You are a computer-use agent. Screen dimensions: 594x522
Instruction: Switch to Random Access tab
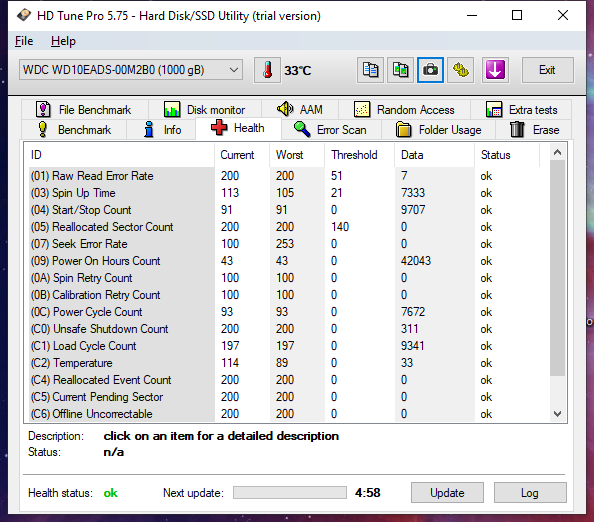point(404,109)
